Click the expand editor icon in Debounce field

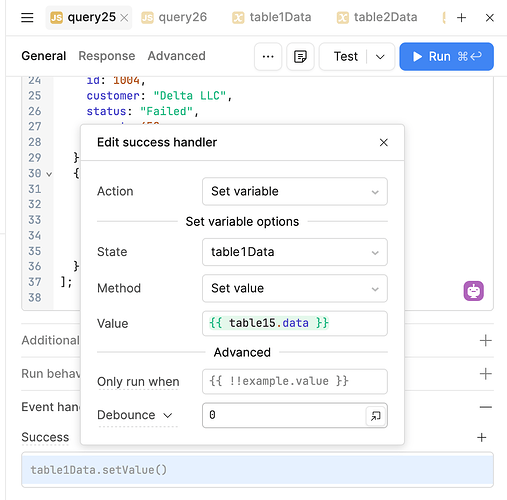tap(376, 415)
